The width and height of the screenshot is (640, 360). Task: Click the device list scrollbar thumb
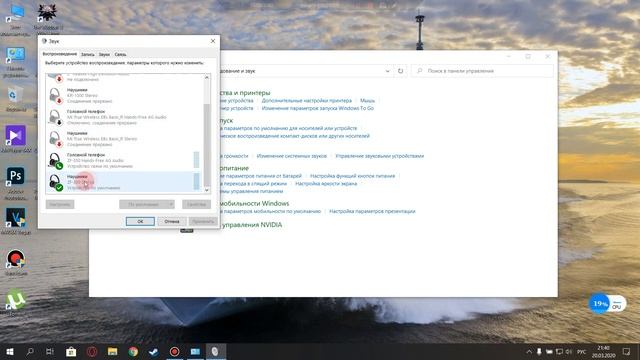point(207,144)
